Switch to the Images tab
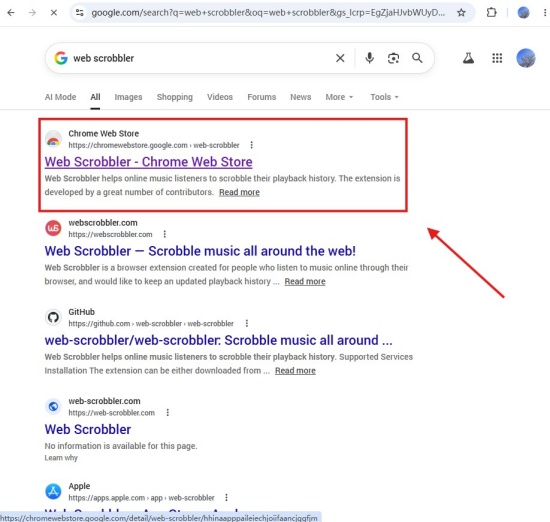Screen dimensions: 550x522 point(128,97)
